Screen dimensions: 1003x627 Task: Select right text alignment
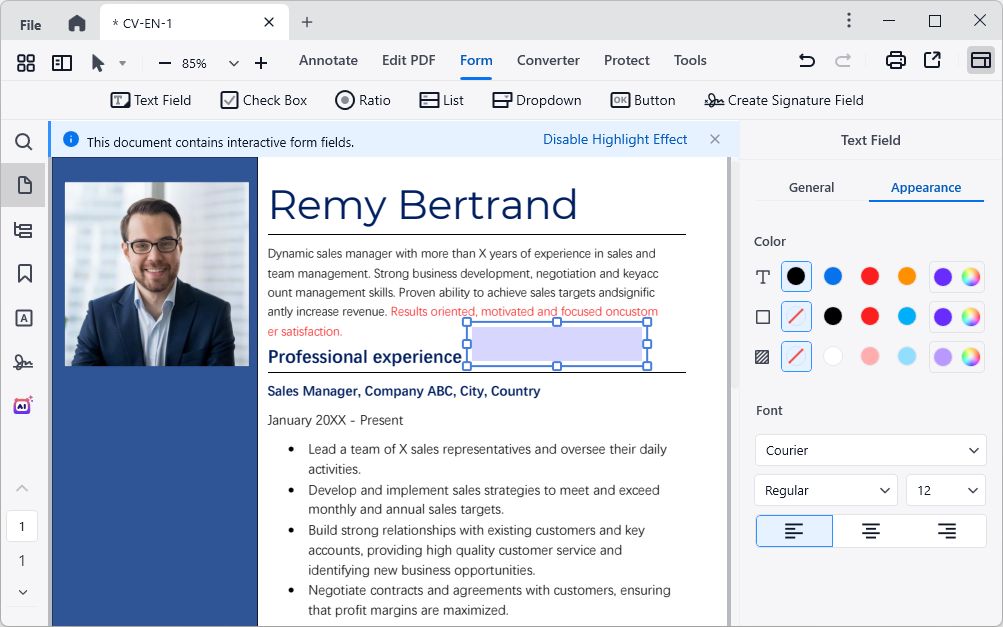pos(947,531)
